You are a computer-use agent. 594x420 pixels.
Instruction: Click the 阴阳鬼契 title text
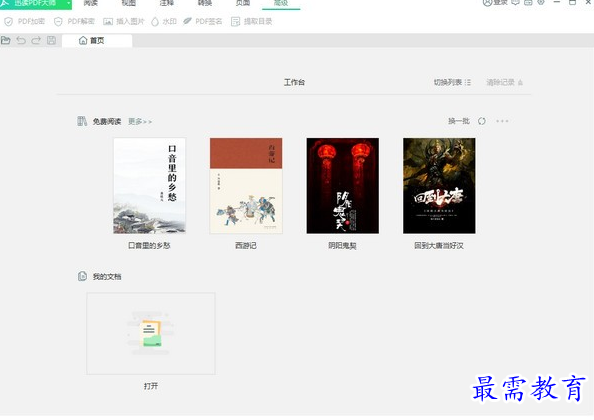pyautogui.click(x=343, y=246)
